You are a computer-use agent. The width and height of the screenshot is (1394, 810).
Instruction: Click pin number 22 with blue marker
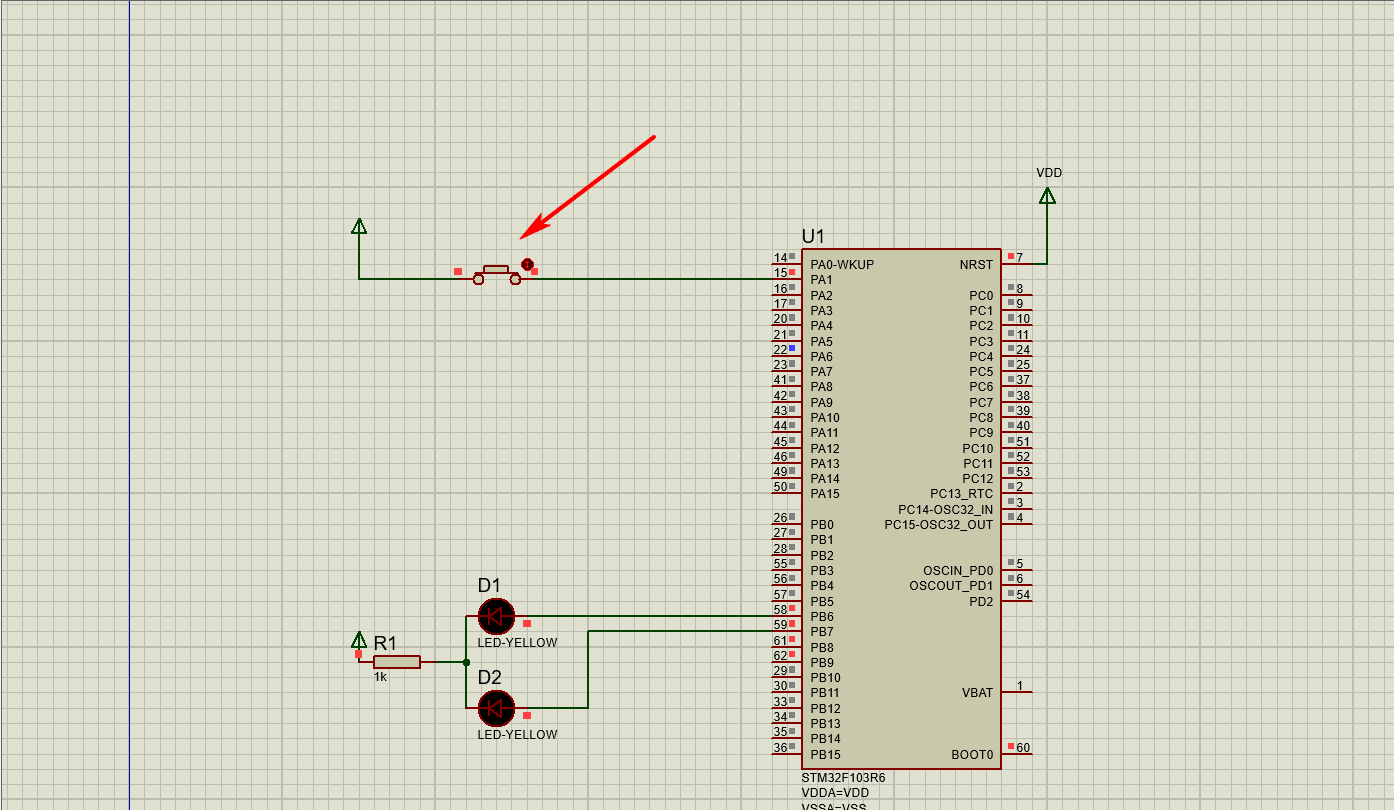[x=780, y=350]
